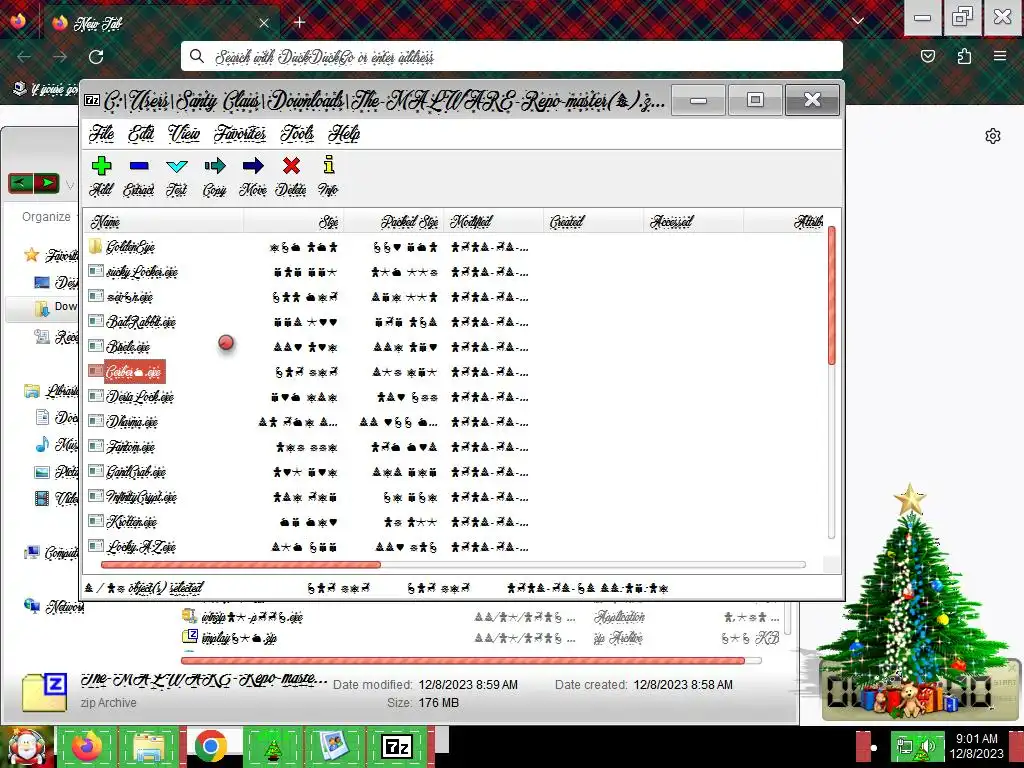Image resolution: width=1024 pixels, height=768 pixels.
Task: Open the Help menu in 7-Zip
Action: tap(344, 133)
